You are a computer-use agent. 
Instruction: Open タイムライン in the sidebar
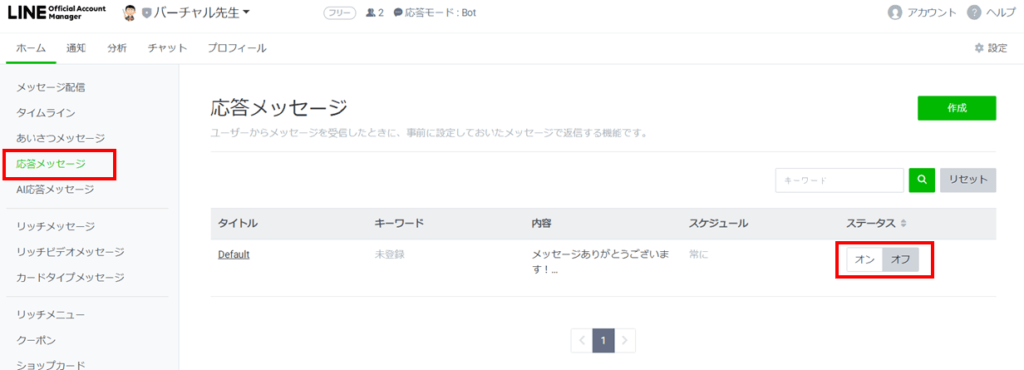click(x=45, y=112)
